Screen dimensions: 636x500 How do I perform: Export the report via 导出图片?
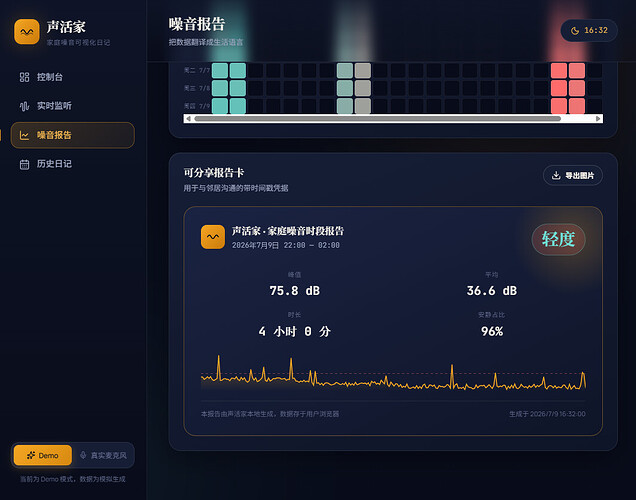[x=573, y=175]
